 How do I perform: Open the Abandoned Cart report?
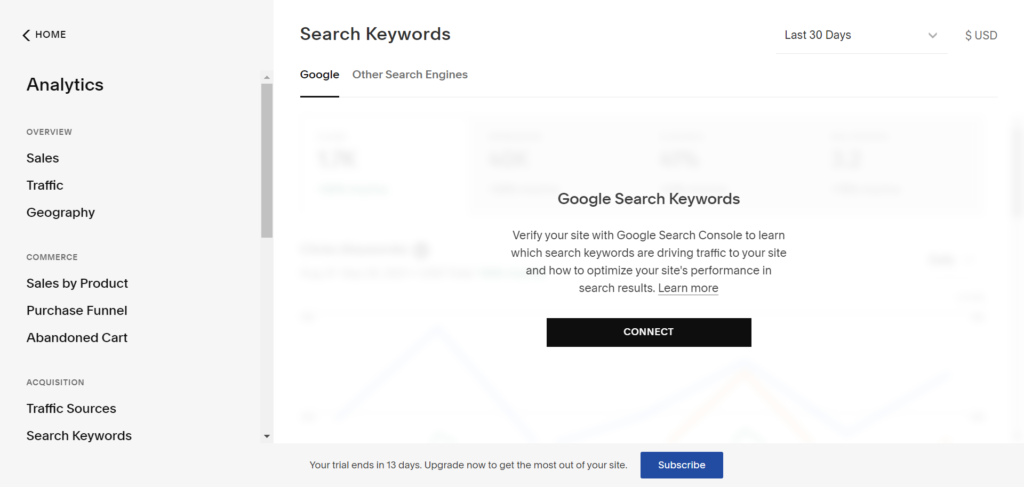(x=77, y=337)
